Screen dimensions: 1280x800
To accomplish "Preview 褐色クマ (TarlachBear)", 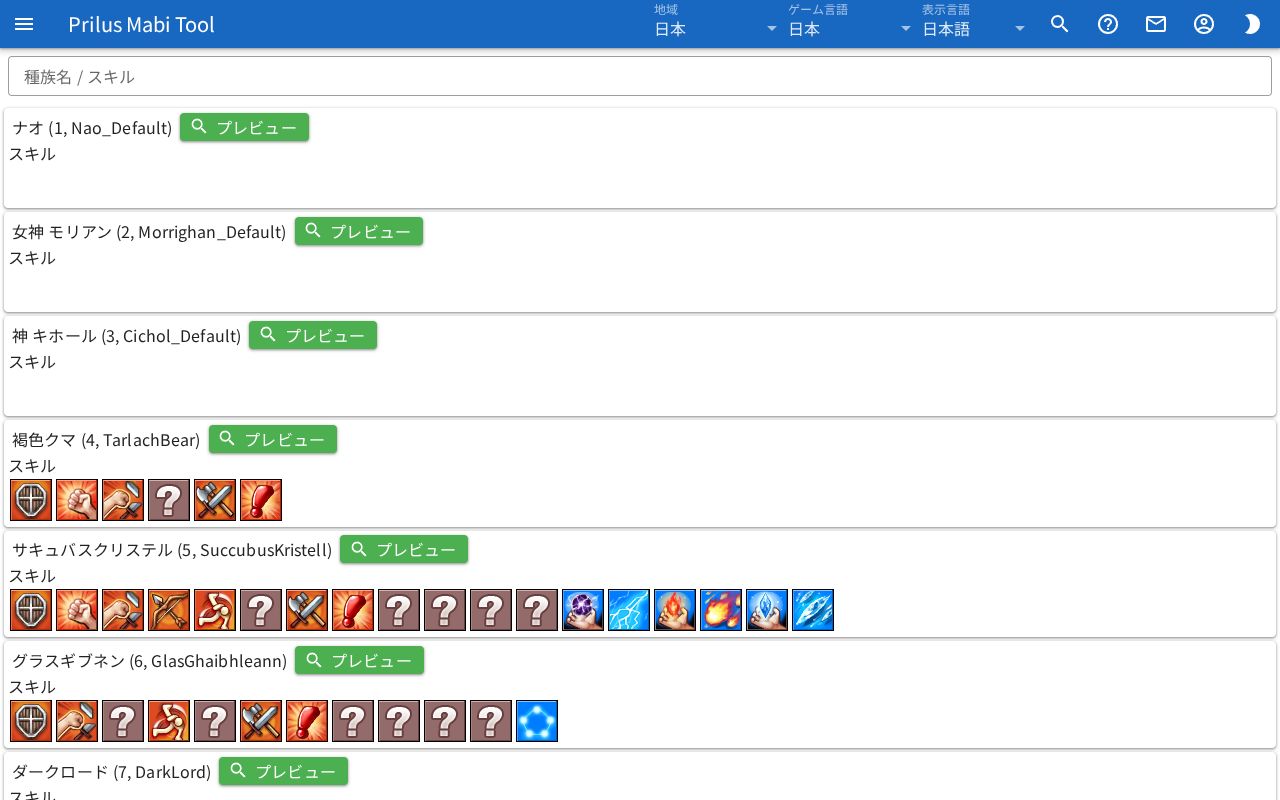I will pos(273,439).
